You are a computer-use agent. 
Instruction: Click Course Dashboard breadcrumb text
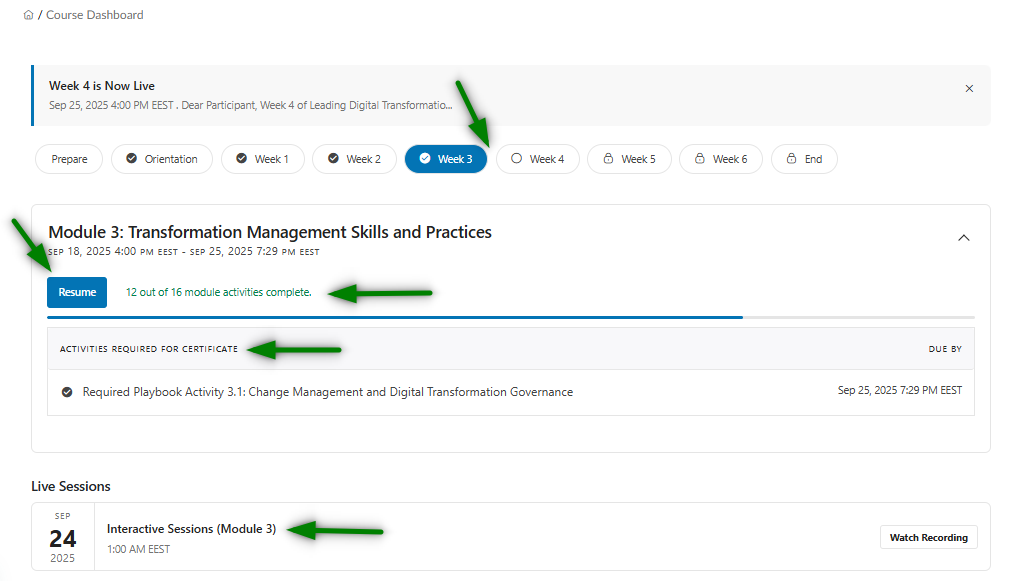(x=94, y=15)
